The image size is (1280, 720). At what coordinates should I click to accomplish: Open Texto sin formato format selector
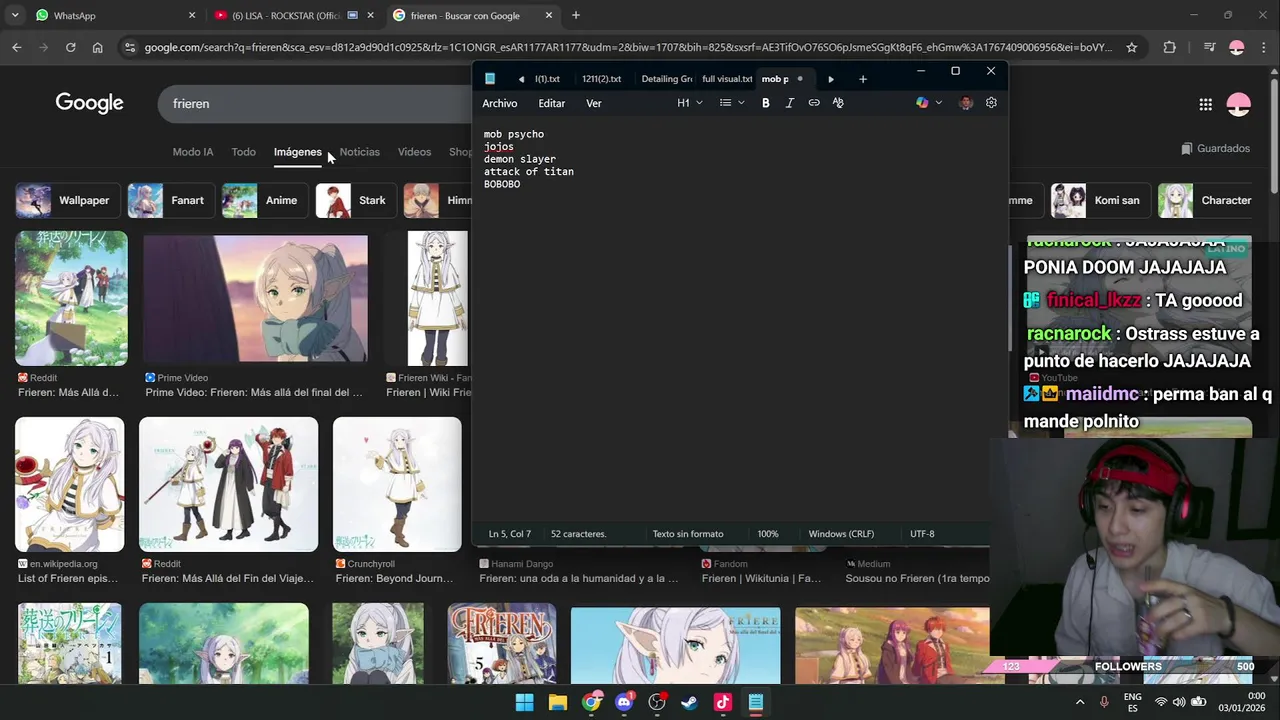tap(688, 534)
